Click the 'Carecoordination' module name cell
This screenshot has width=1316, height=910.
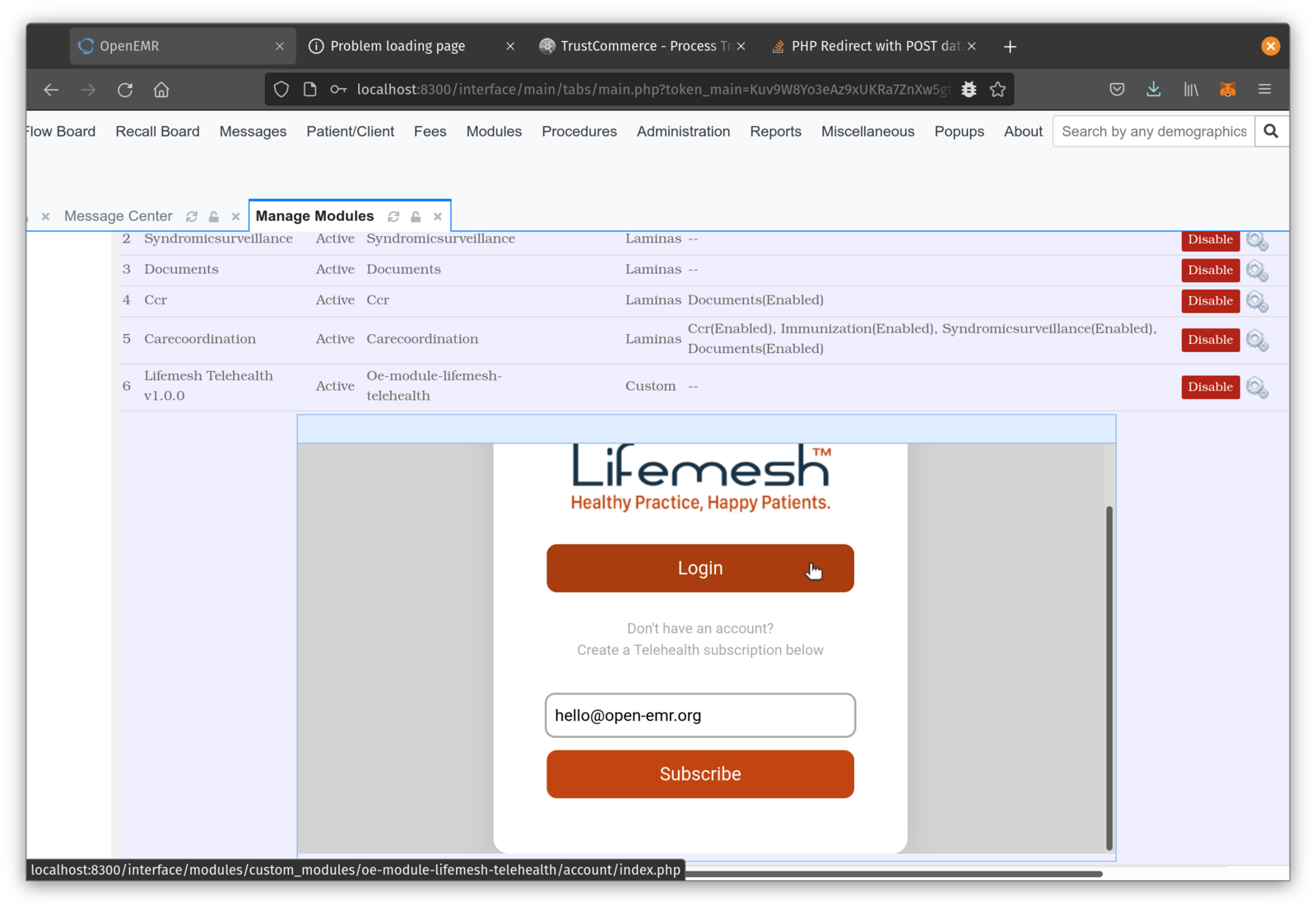click(200, 339)
